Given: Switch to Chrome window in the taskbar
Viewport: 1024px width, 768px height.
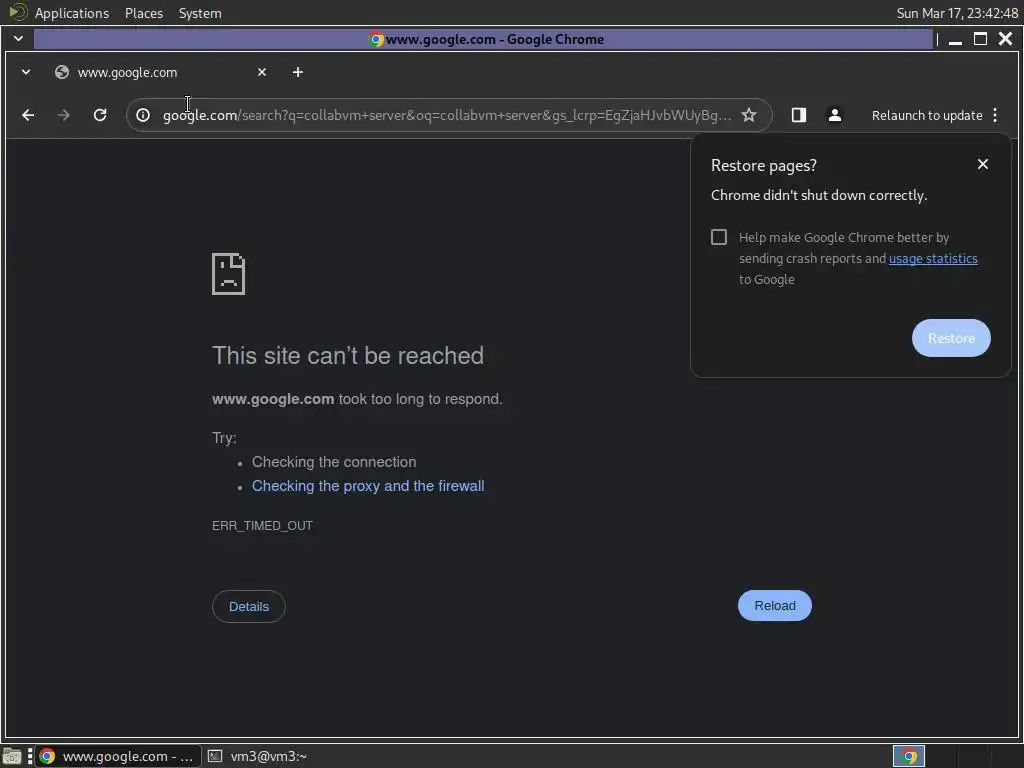Looking at the screenshot, I should tap(118, 757).
